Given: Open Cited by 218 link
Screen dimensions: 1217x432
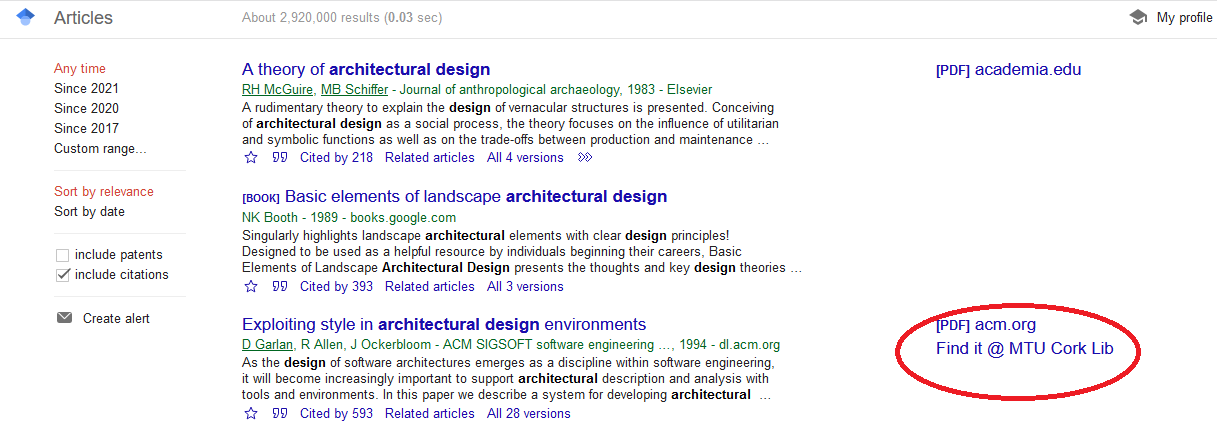Looking at the screenshot, I should [x=336, y=158].
